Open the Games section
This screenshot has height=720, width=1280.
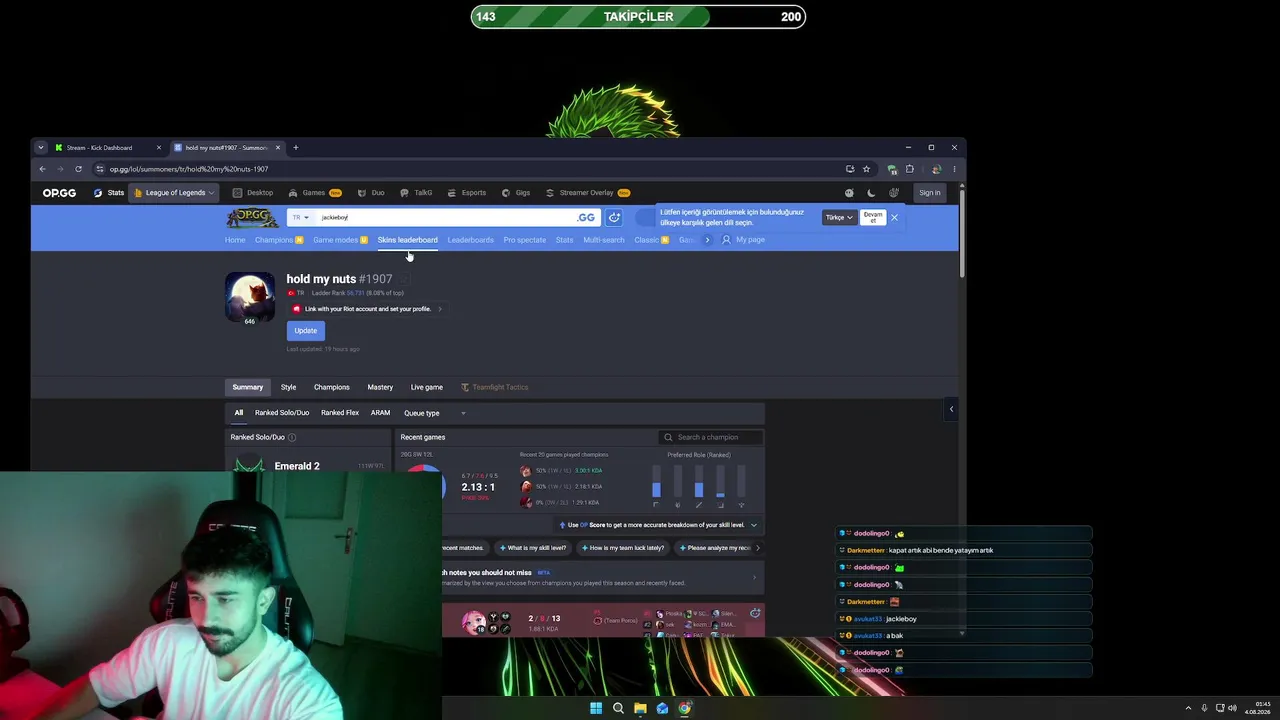314,193
